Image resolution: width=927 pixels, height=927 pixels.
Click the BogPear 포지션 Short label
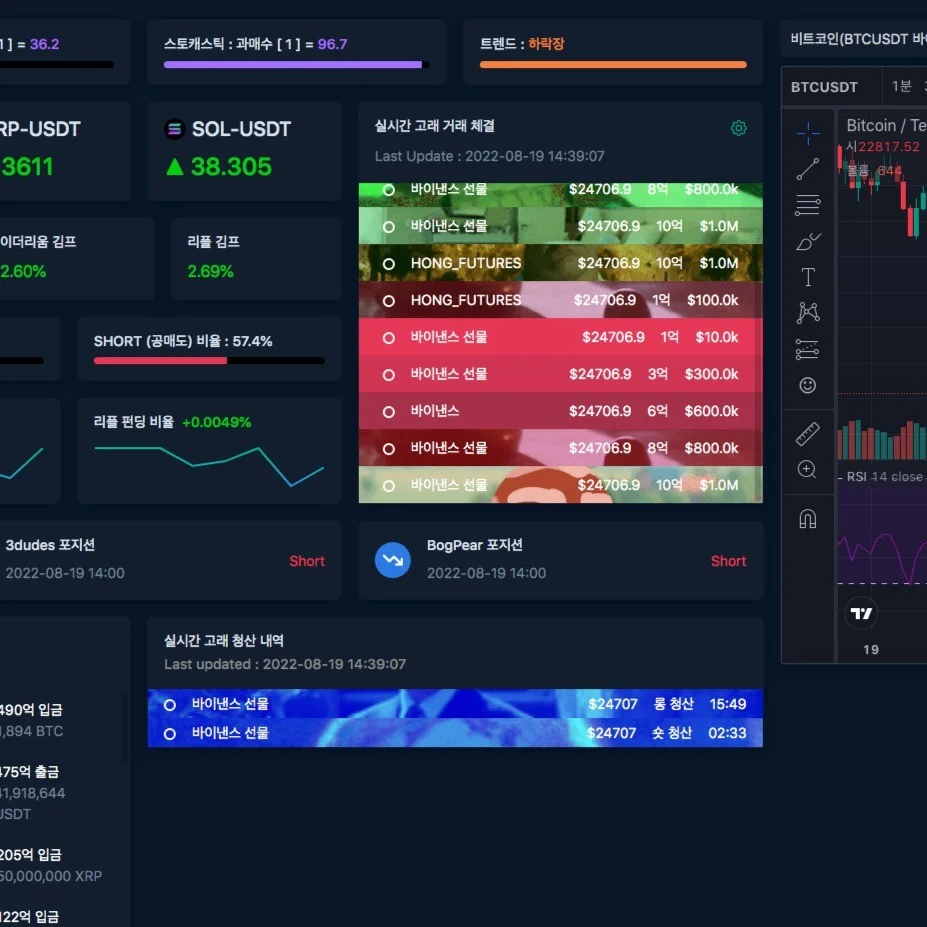point(728,561)
